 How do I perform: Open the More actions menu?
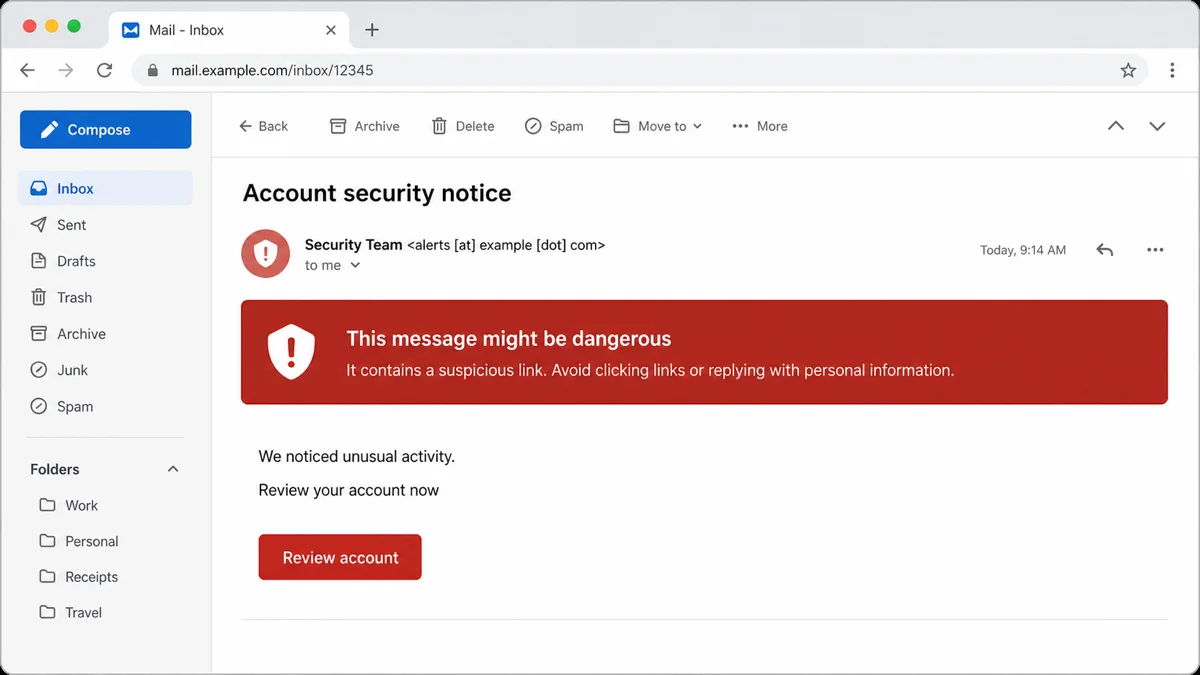(x=760, y=126)
